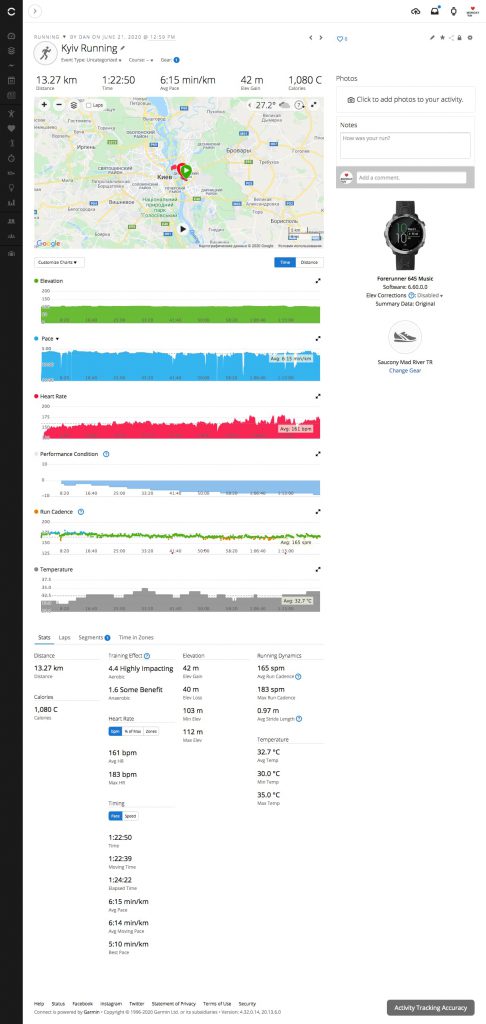Open the weather help question icon on map
The width and height of the screenshot is (486, 1024).
click(299, 104)
